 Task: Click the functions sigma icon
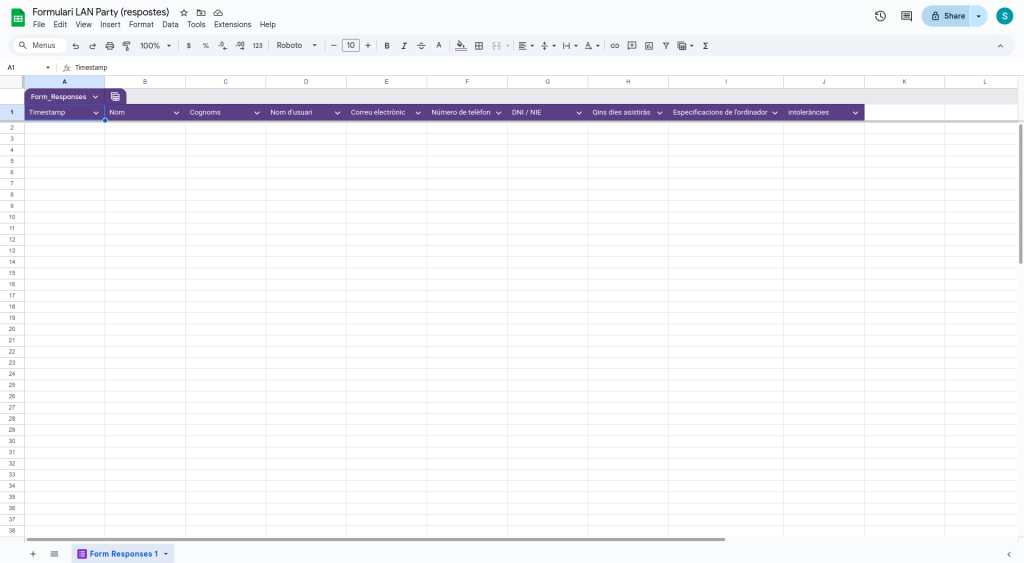pos(706,46)
